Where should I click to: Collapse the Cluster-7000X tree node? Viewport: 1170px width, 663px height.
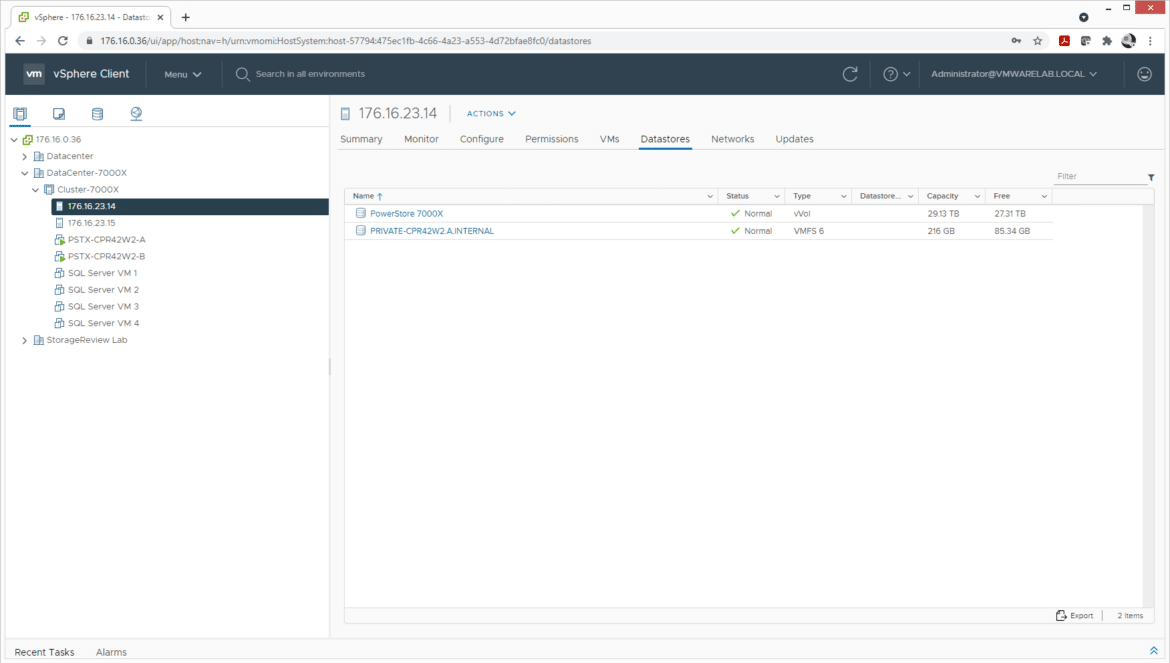(35, 189)
